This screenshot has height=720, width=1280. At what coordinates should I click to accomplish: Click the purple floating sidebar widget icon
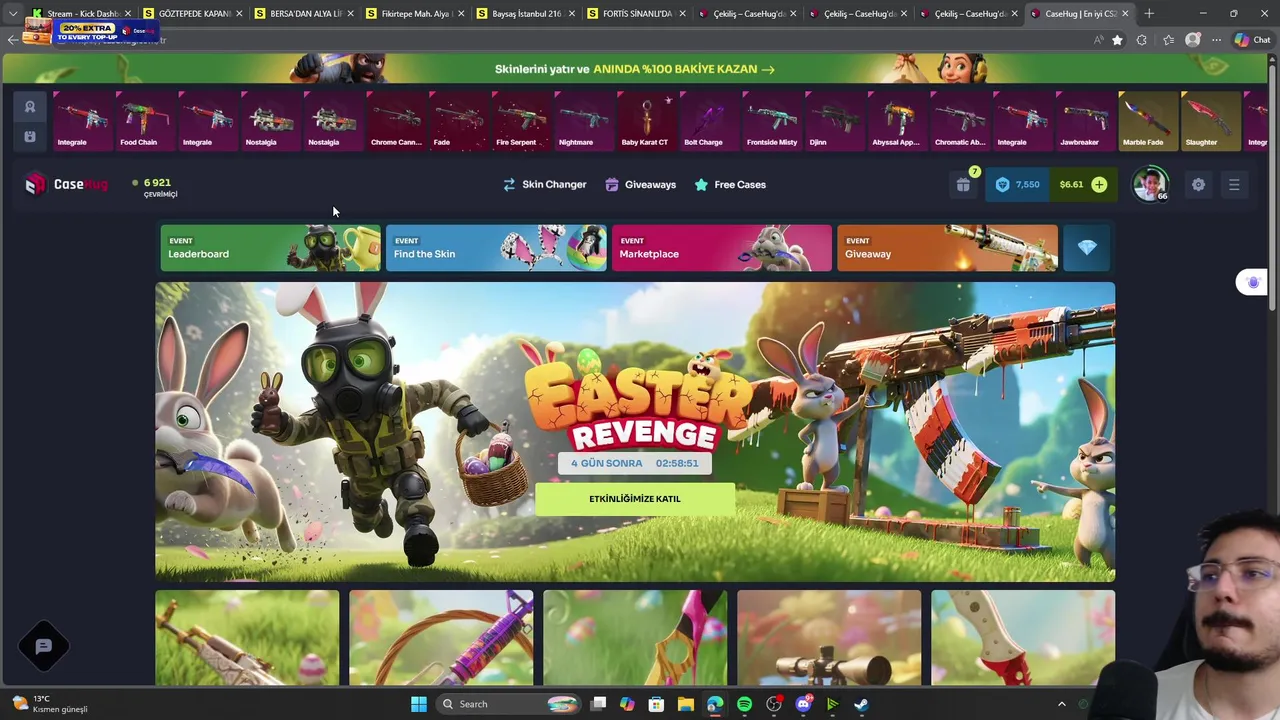[x=1253, y=283]
